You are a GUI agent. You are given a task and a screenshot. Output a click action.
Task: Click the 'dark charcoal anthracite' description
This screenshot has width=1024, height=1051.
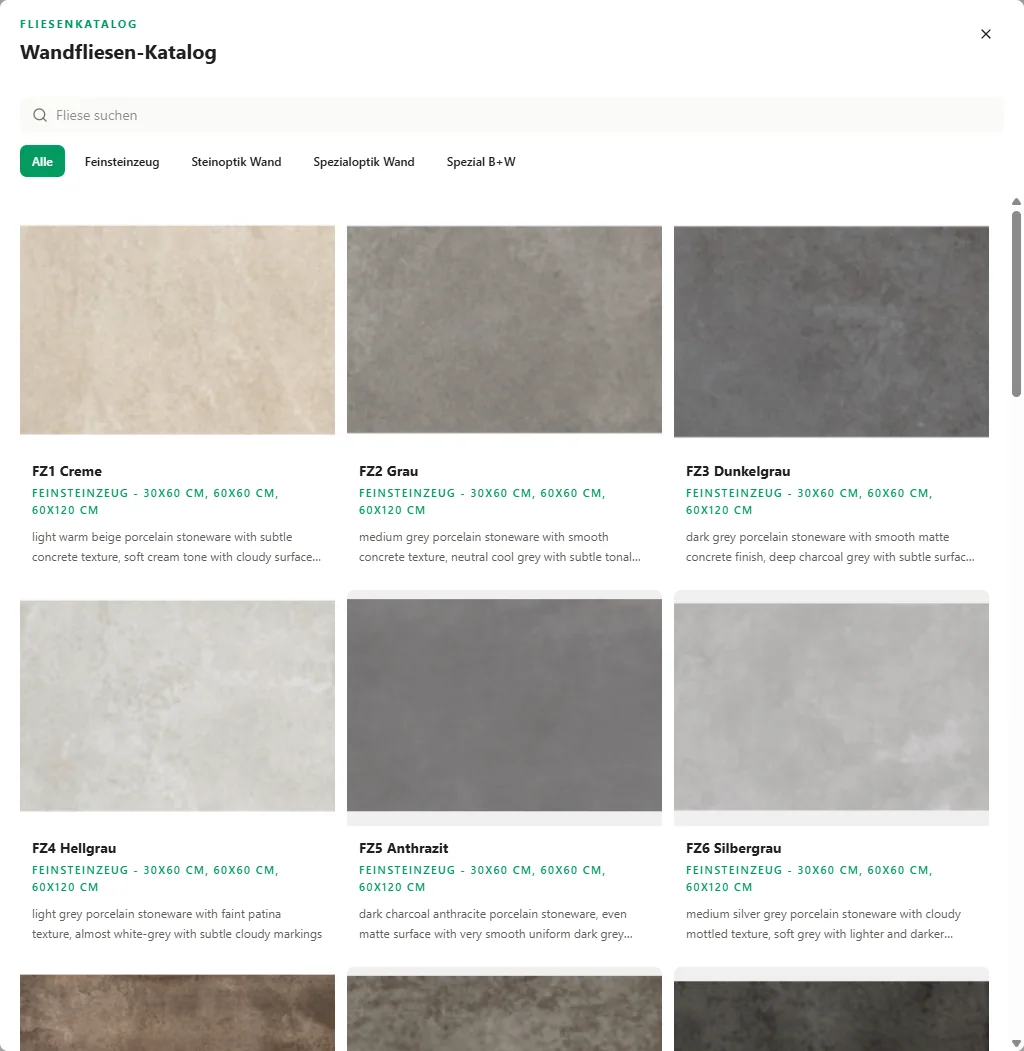click(496, 924)
